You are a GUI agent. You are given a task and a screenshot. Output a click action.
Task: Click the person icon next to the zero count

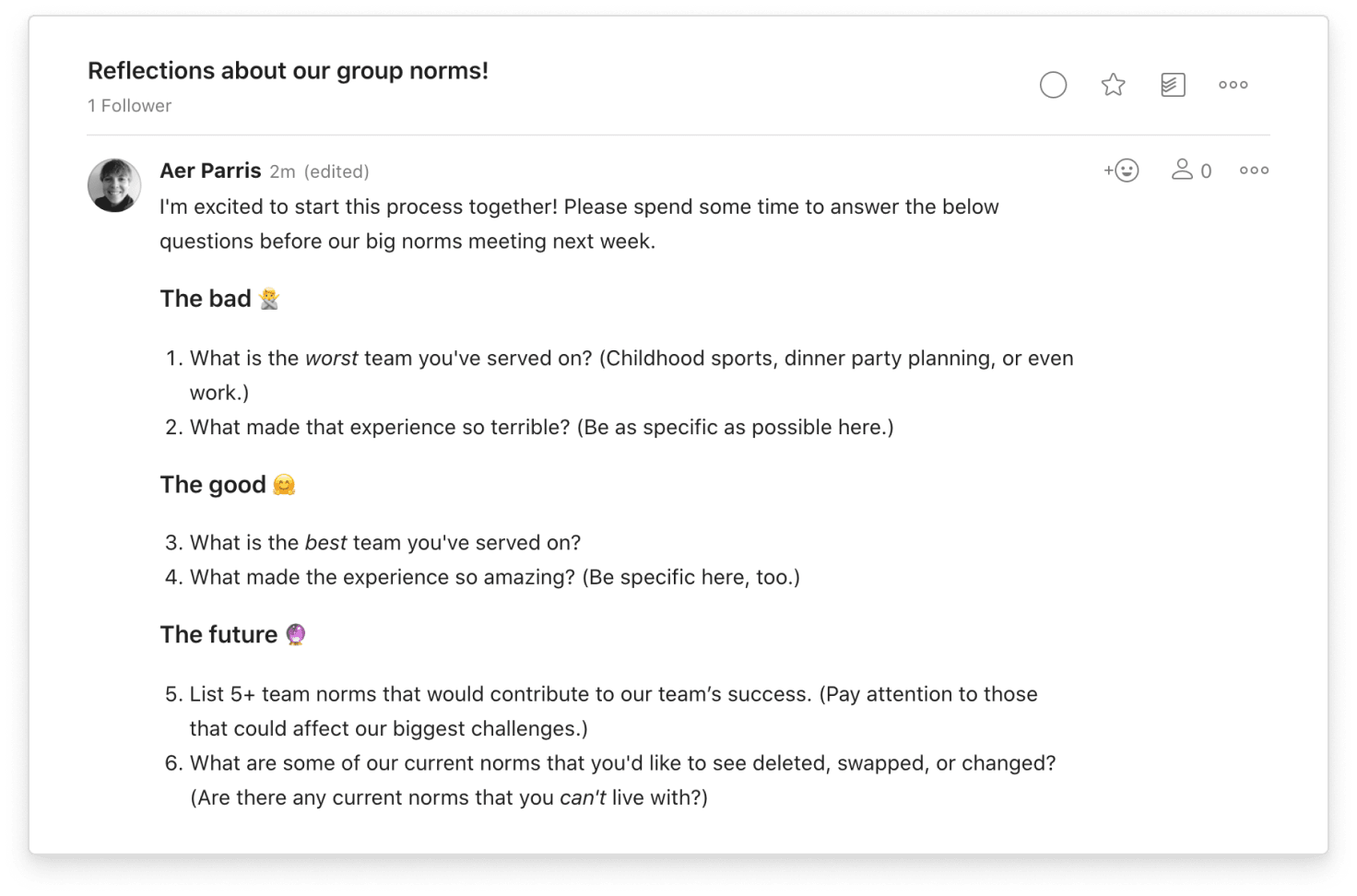pyautogui.click(x=1181, y=170)
